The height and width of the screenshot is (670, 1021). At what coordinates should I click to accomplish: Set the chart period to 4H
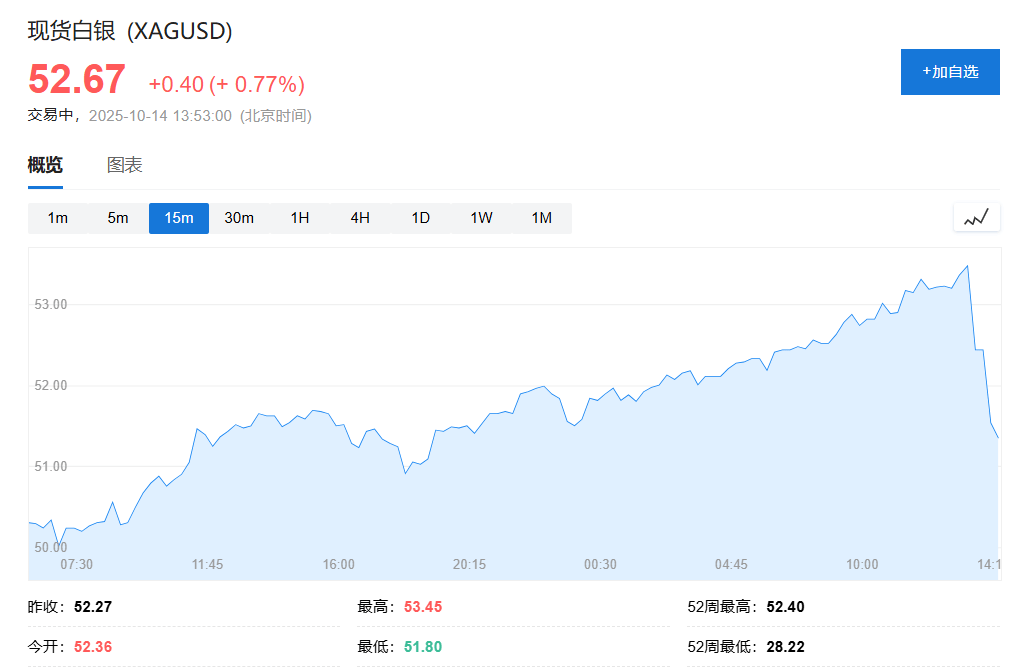[x=360, y=218]
